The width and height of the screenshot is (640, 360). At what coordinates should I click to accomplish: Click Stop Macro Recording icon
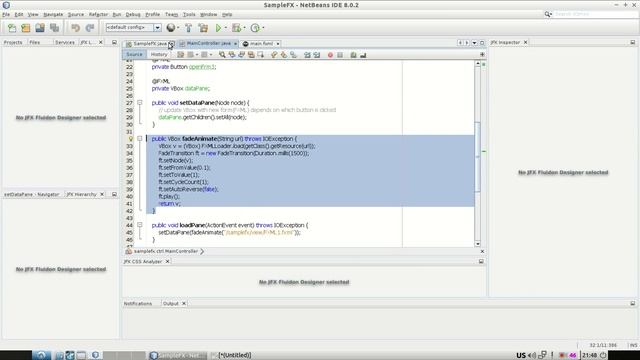pyautogui.click(x=340, y=55)
